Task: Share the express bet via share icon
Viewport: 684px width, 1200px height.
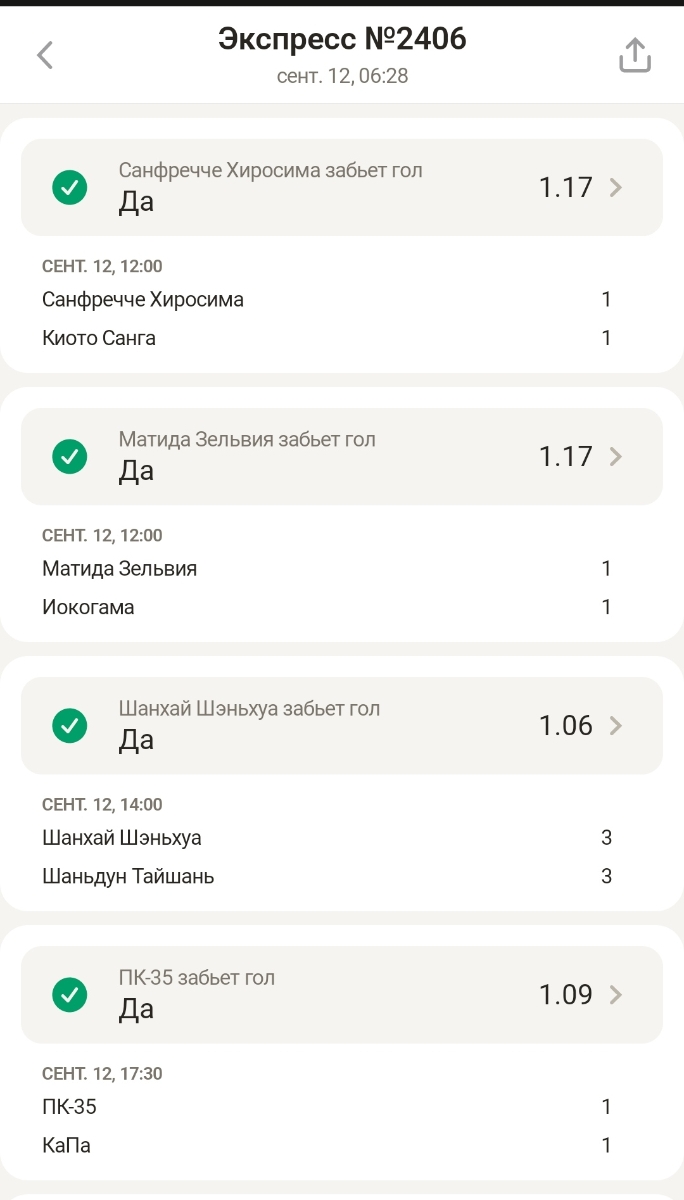Action: tap(635, 56)
